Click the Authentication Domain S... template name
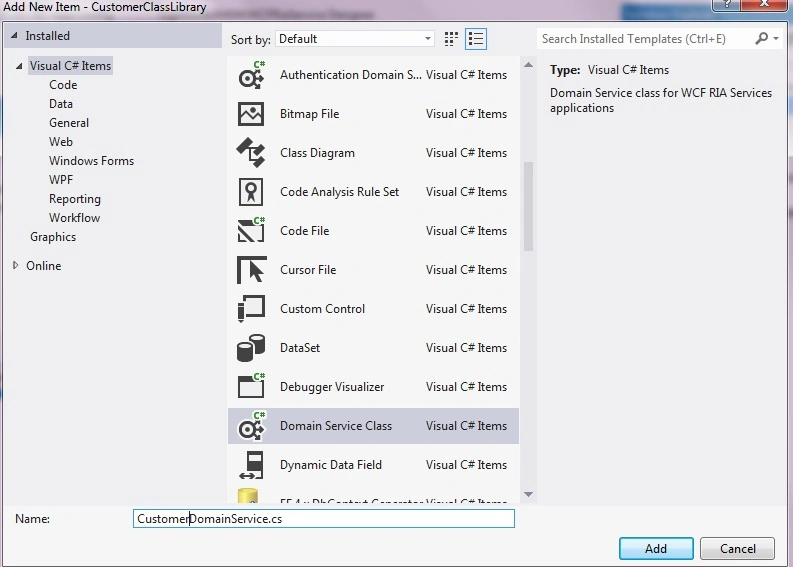 pyautogui.click(x=350, y=75)
